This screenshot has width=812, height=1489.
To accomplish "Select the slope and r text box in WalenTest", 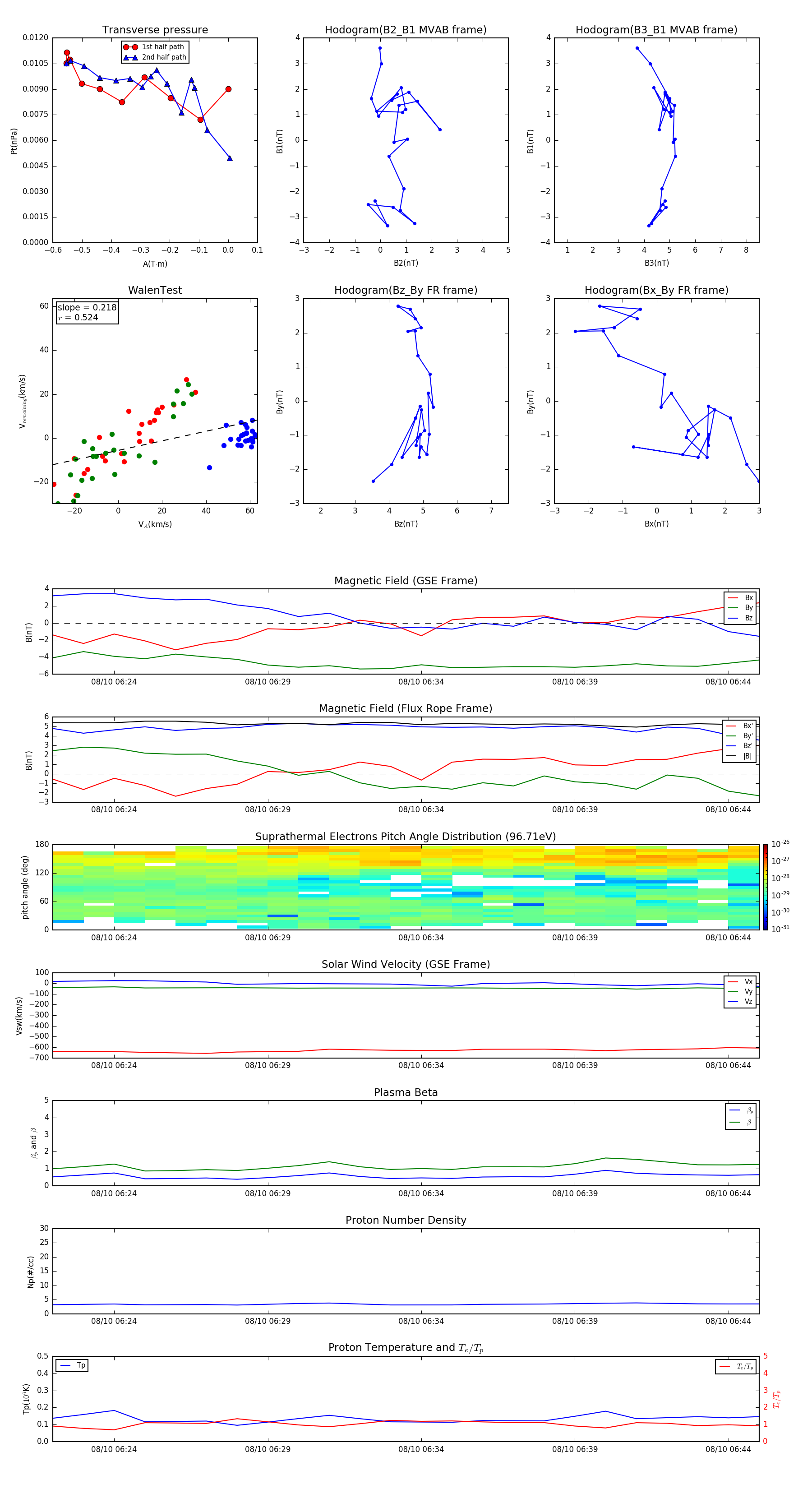I will 87,312.
